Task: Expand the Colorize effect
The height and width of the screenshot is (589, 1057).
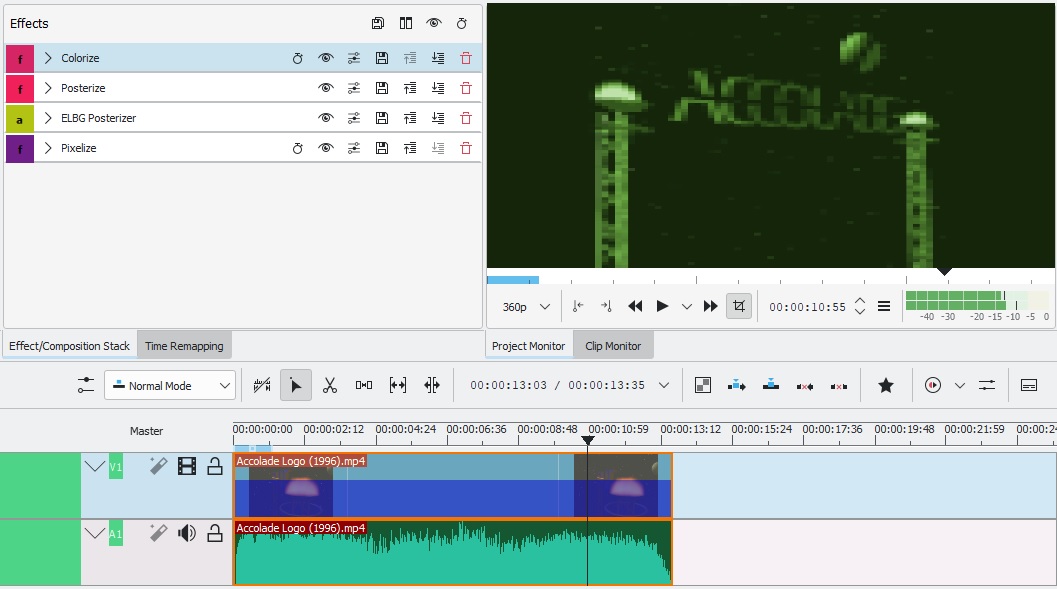Action: point(48,58)
